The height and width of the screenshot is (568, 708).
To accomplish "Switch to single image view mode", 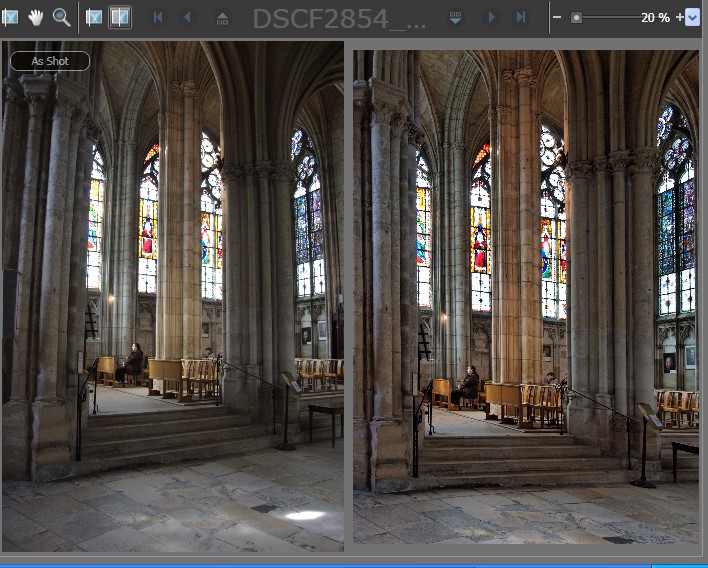I will (93, 18).
